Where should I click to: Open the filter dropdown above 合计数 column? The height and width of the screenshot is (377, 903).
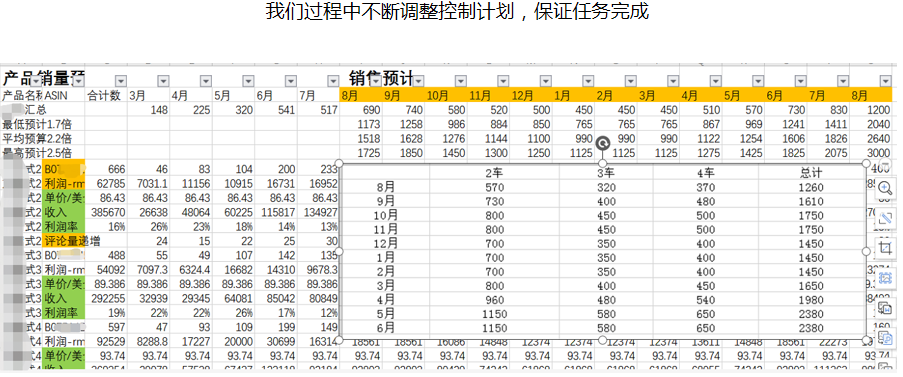[120, 81]
